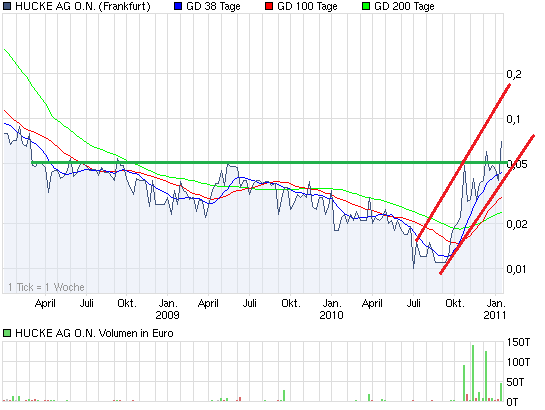Click the tallest green volume bar
The height and width of the screenshot is (410, 545).
coord(473,373)
